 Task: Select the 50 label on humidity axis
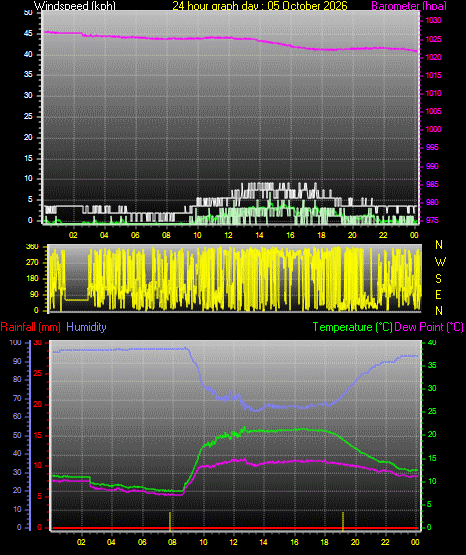(17, 435)
